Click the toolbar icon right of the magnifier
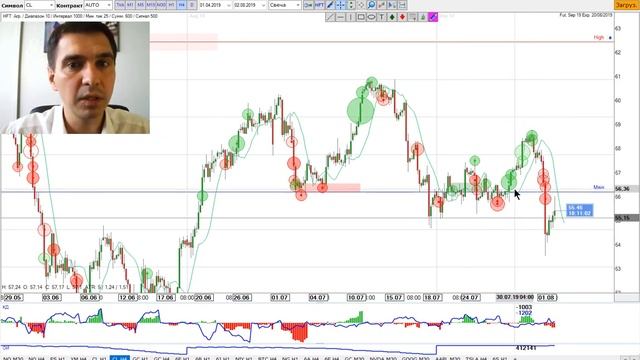This screenshot has width=640, height=360. pyautogui.click(x=382, y=5)
